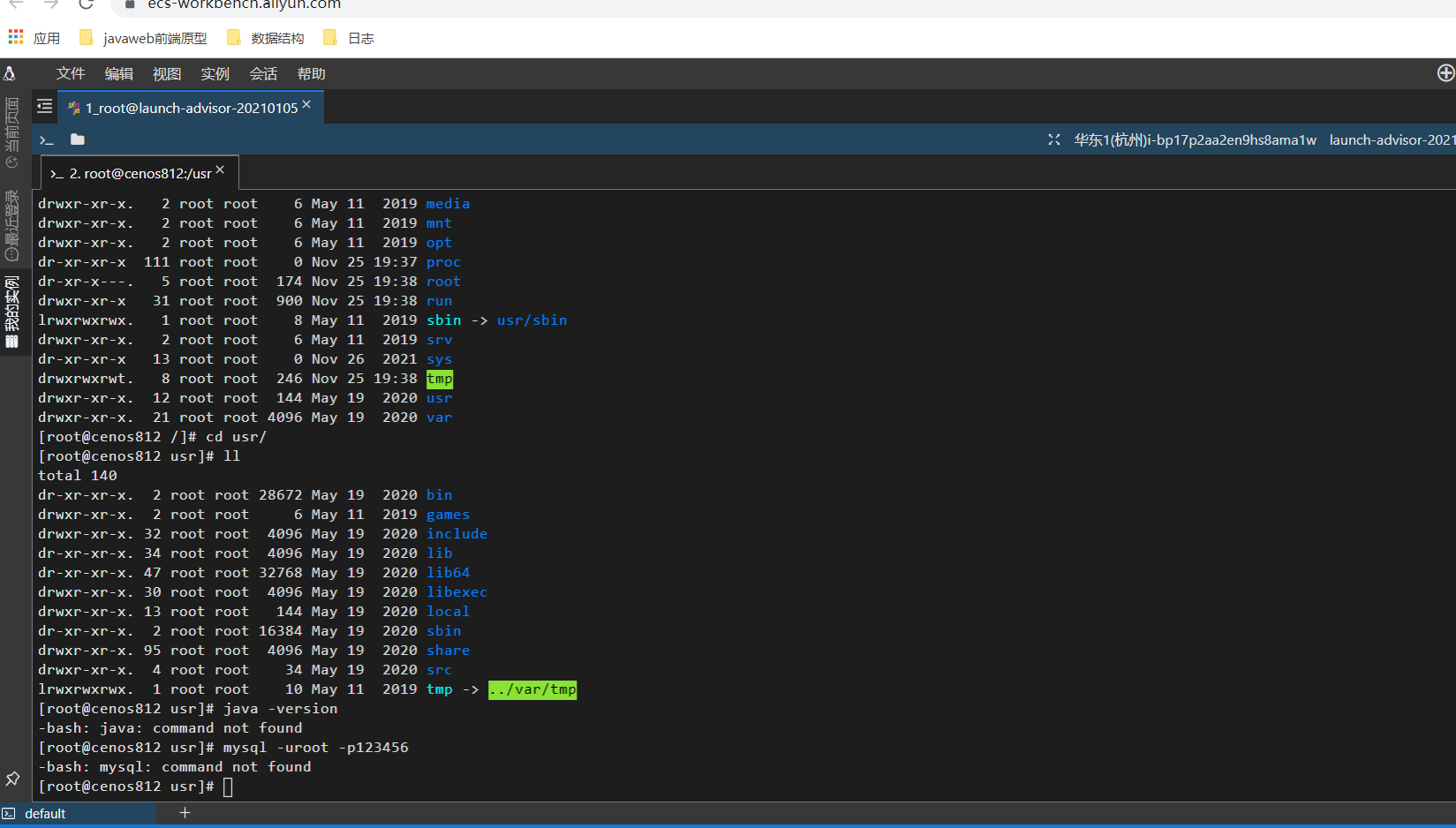
Task: Click the lib64 directory name
Action: click(449, 573)
